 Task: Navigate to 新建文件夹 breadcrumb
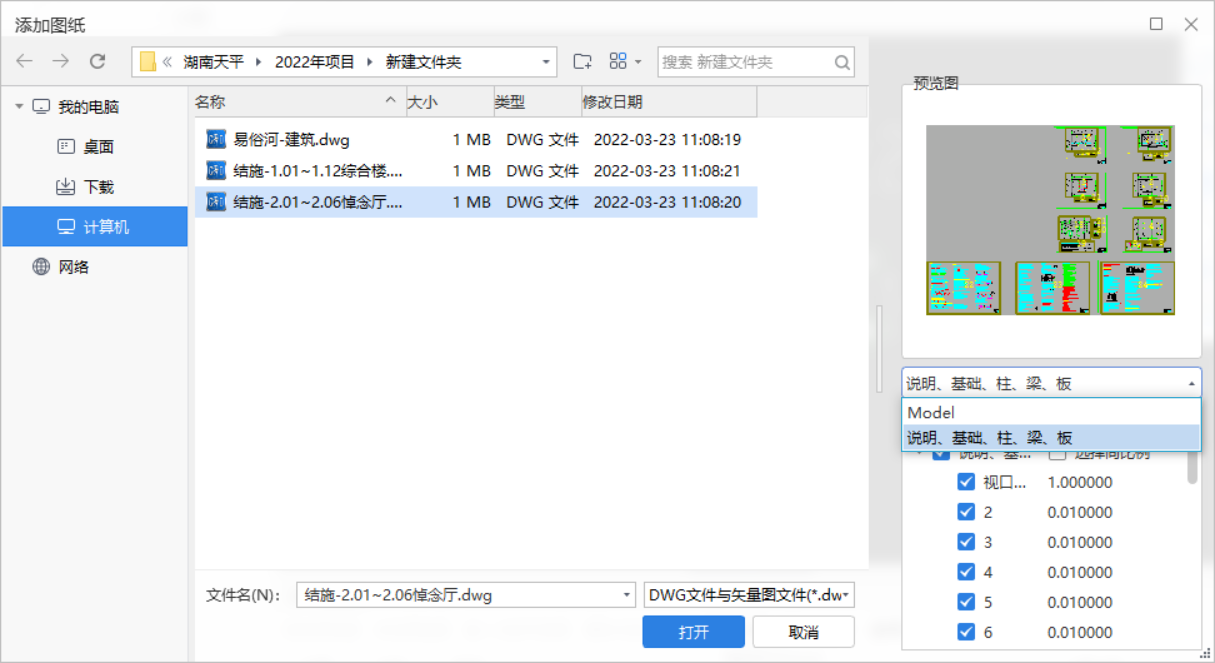[x=424, y=62]
